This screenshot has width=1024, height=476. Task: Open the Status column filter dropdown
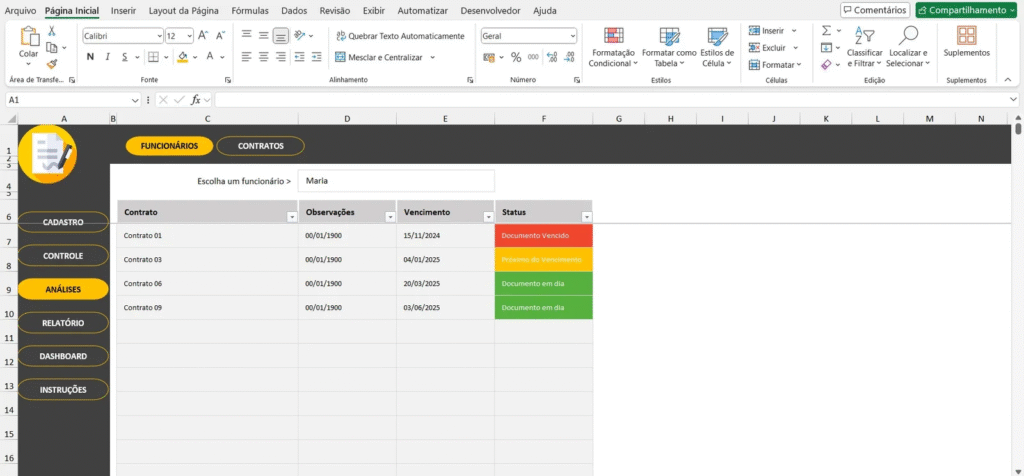point(586,216)
